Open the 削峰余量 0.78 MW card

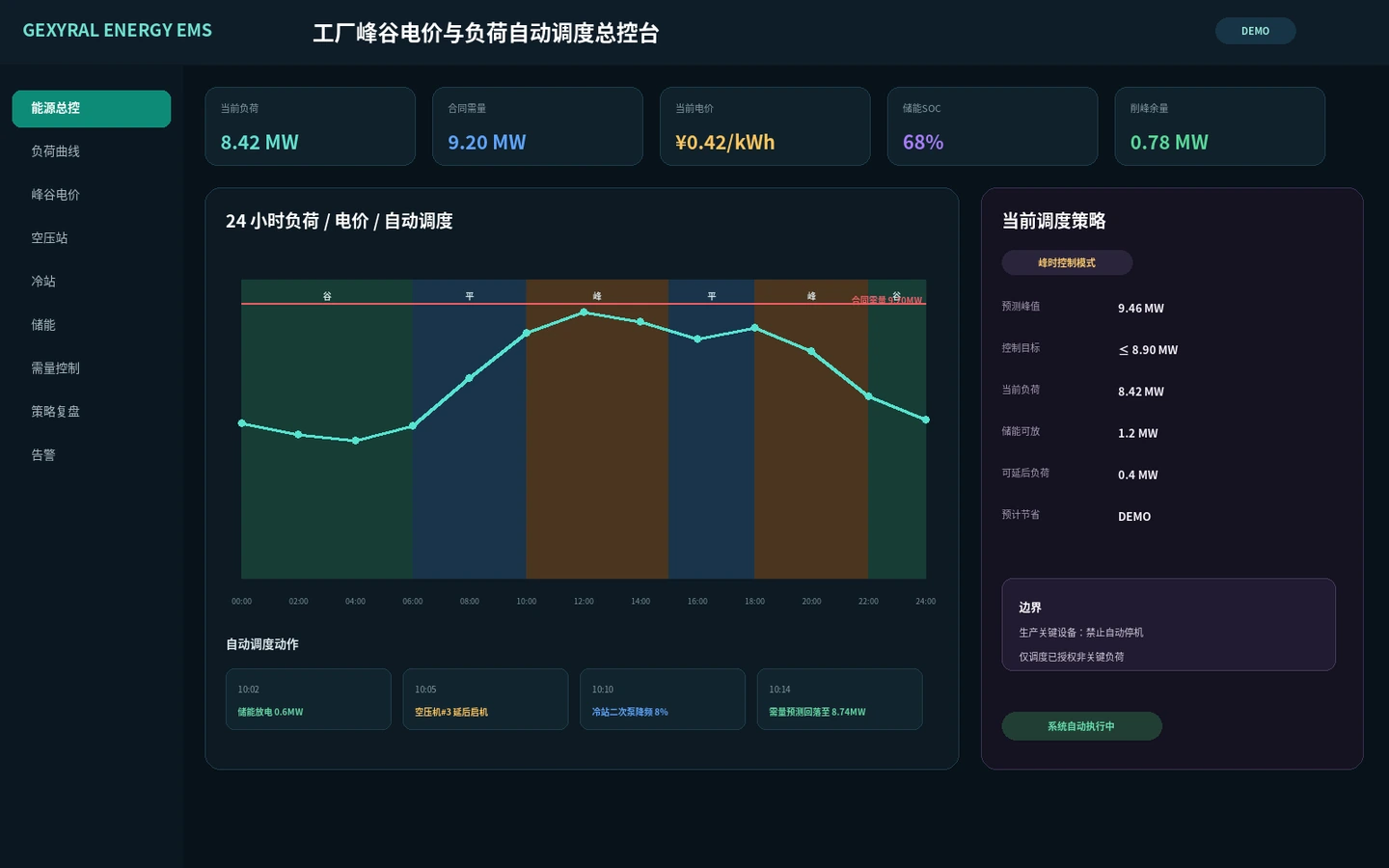(x=1220, y=126)
